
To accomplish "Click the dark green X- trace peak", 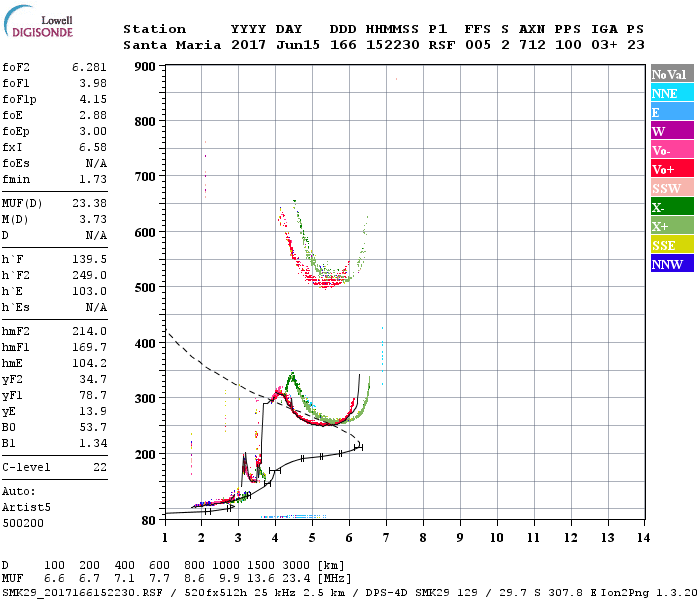I will [x=292, y=375].
